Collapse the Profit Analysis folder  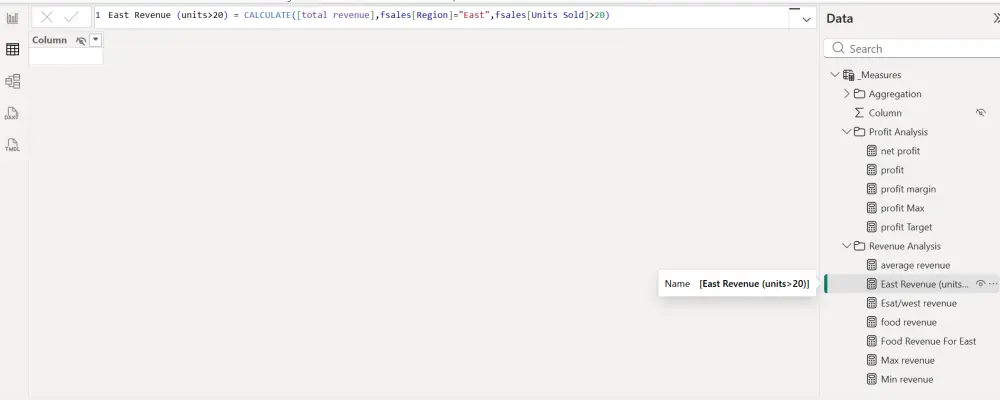pos(847,132)
